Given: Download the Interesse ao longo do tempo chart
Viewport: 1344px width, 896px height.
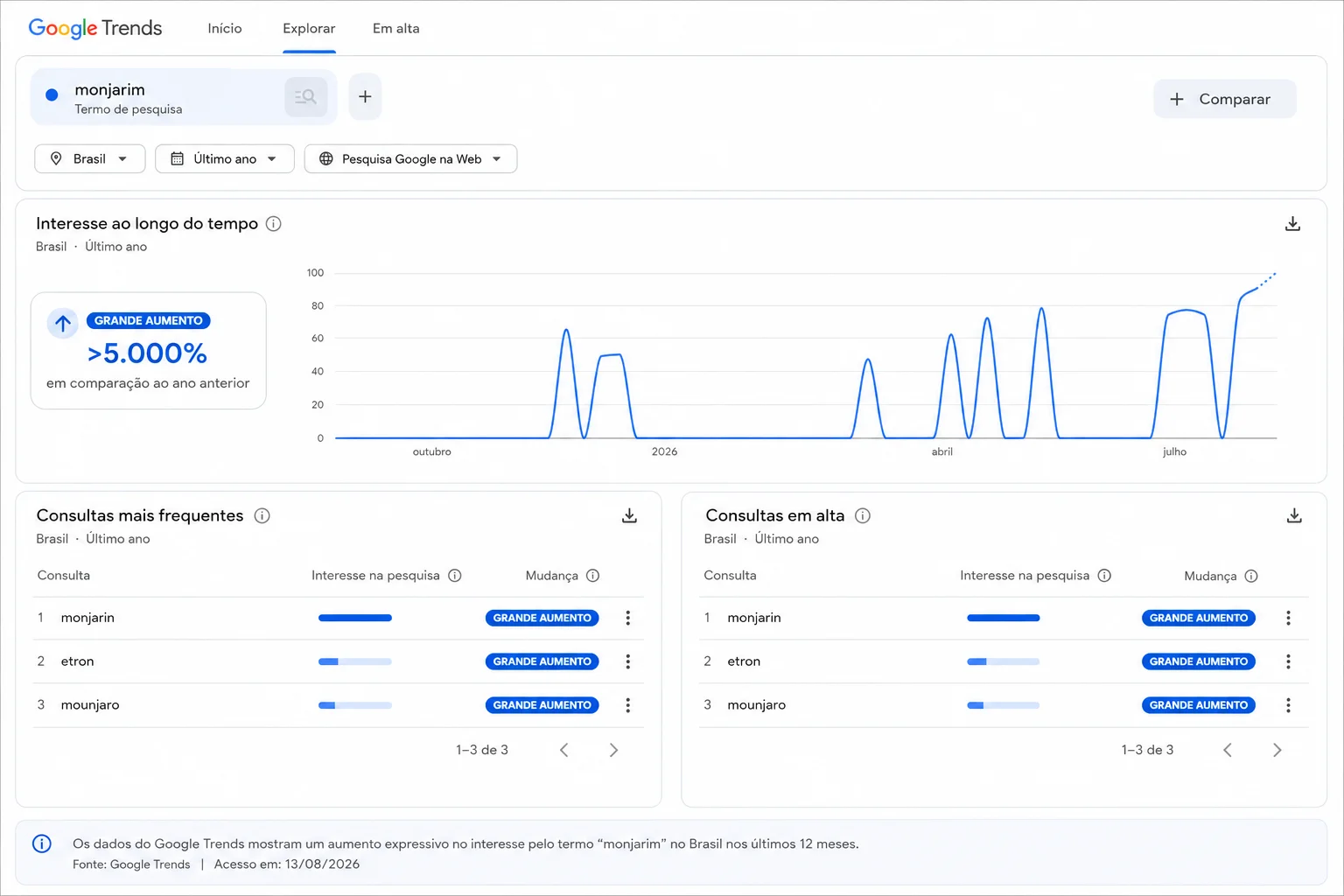Looking at the screenshot, I should click(x=1292, y=224).
